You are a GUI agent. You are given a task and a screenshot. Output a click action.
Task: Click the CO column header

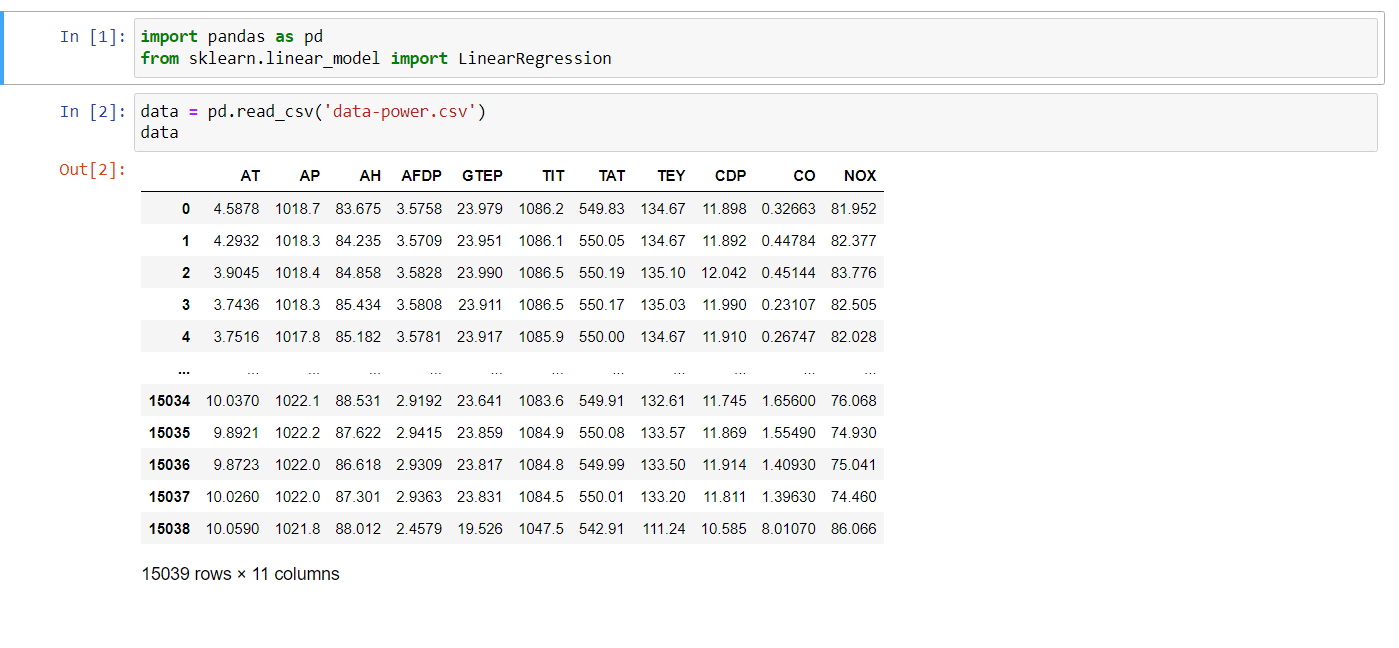[x=804, y=176]
